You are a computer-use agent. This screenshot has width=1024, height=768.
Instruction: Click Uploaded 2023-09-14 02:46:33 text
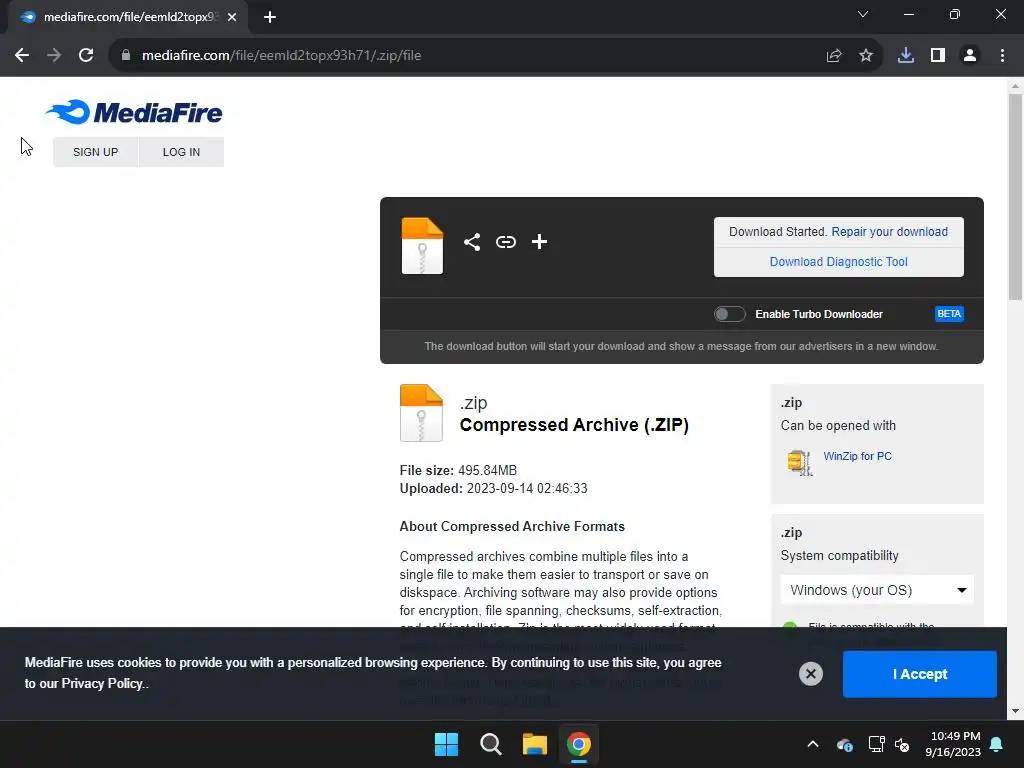click(x=493, y=488)
